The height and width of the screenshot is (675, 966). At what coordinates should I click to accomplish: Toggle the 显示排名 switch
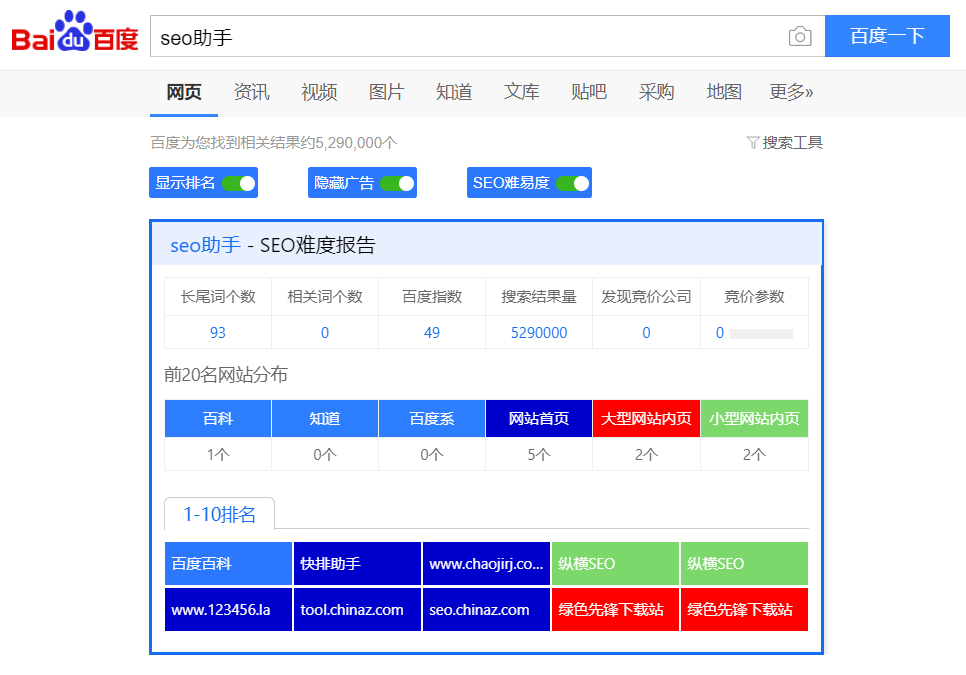(238, 184)
